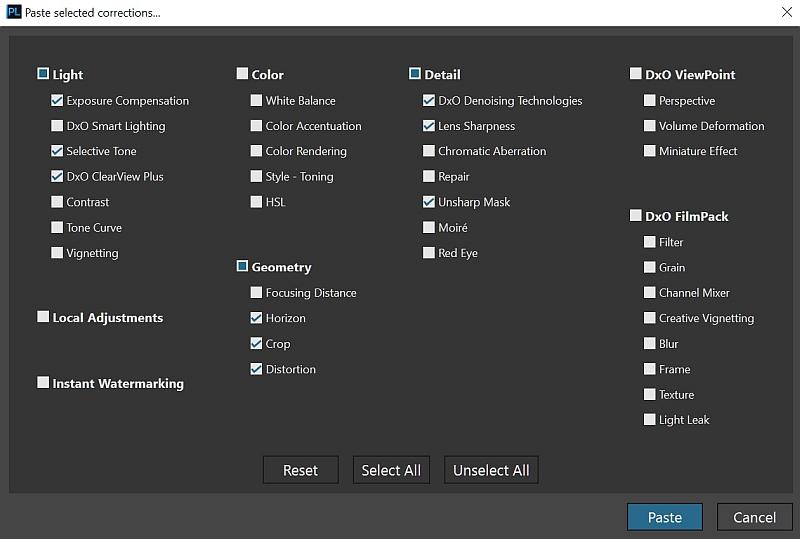Uncheck Exposure Compensation
The image size is (800, 539).
click(x=57, y=100)
